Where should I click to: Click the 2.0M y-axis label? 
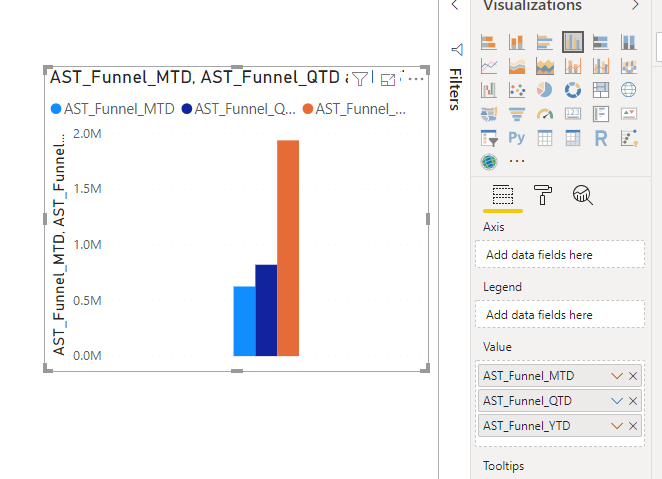pyautogui.click(x=87, y=134)
